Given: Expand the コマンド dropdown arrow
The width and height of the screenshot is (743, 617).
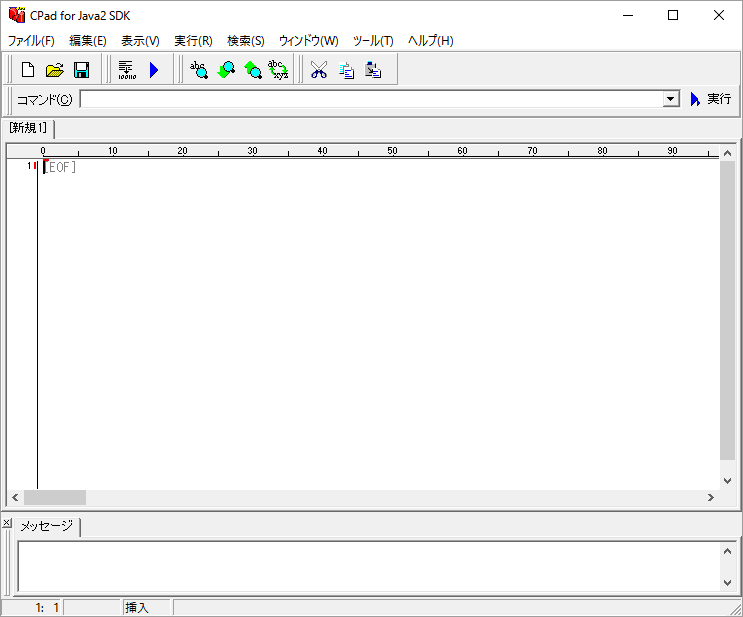Looking at the screenshot, I should (671, 99).
